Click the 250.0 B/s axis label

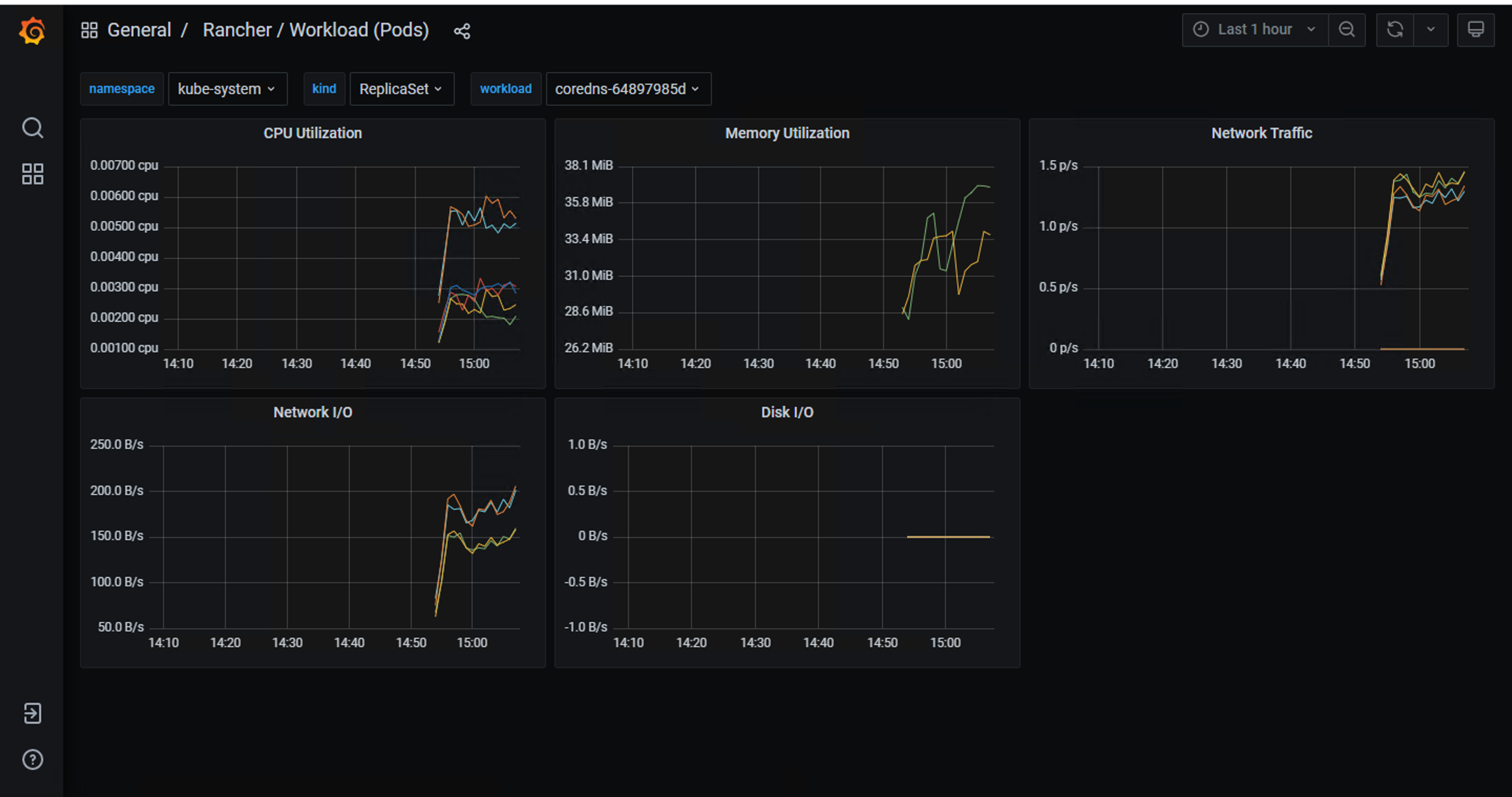click(x=117, y=445)
